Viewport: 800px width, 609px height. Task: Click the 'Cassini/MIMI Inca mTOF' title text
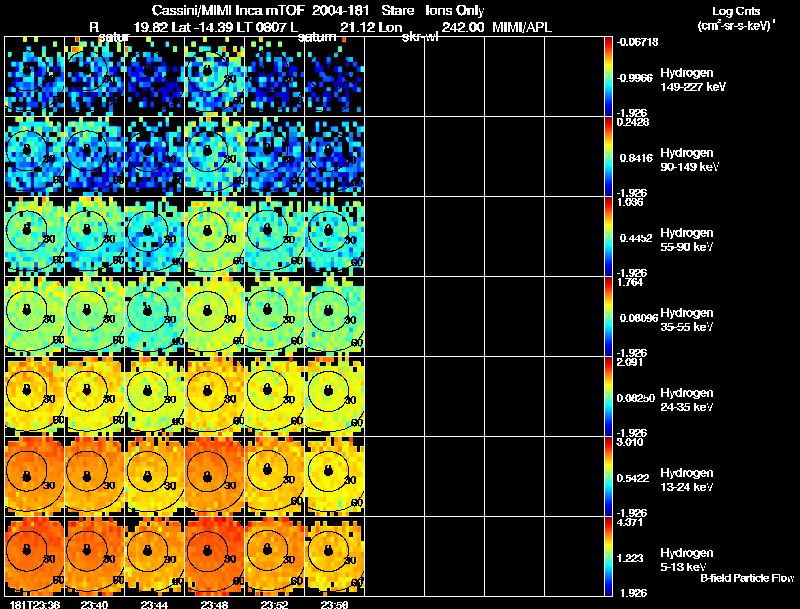228,11
